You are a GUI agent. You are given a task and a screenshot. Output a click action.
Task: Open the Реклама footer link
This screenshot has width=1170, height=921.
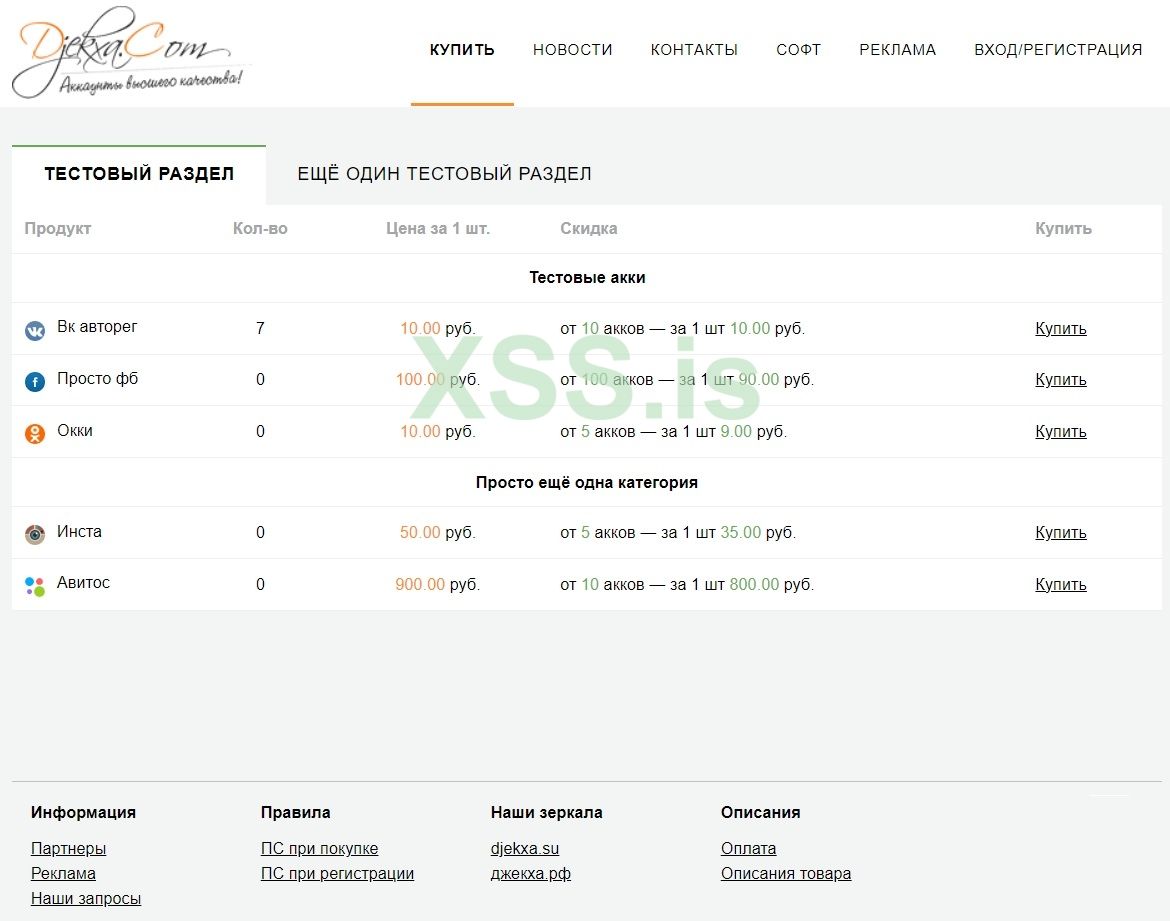point(63,873)
